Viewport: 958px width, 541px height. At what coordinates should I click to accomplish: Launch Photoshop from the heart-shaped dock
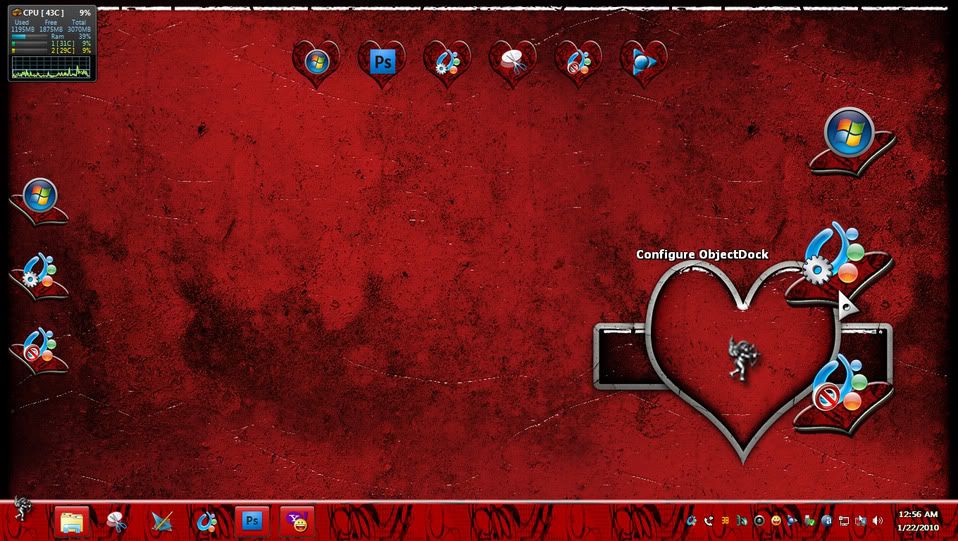(x=382, y=62)
